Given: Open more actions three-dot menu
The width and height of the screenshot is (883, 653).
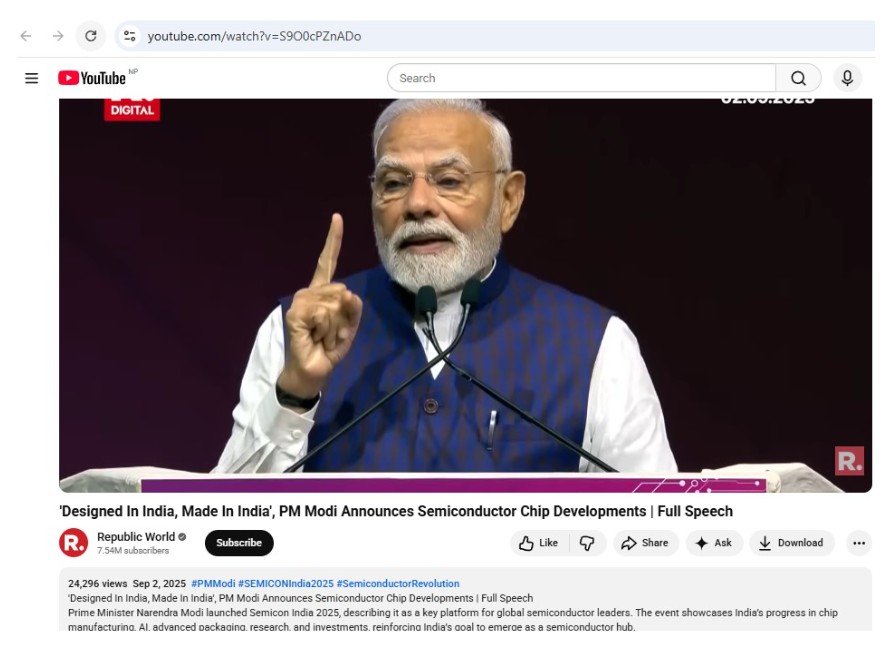Looking at the screenshot, I should 858,543.
